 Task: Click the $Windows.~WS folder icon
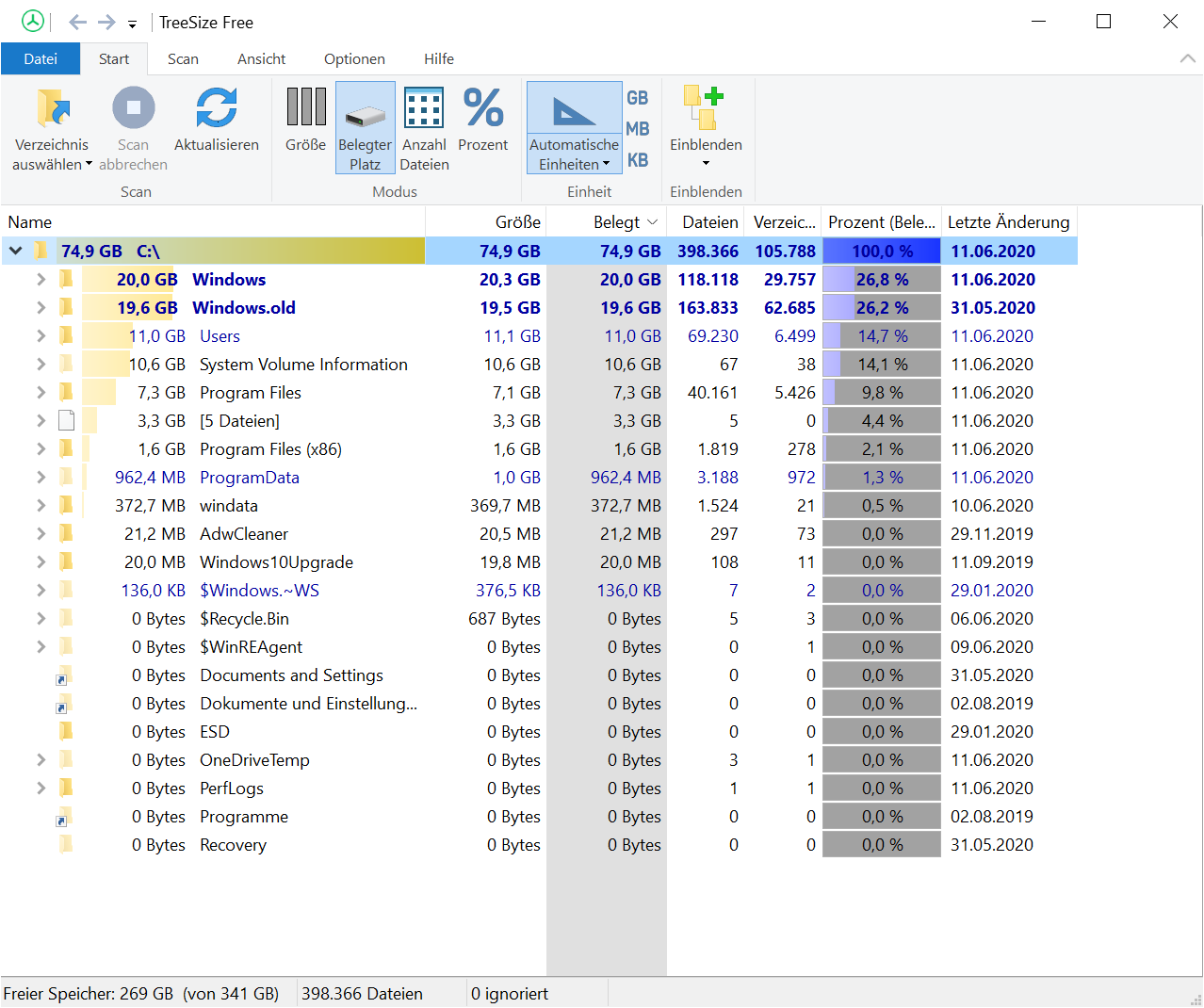[66, 590]
